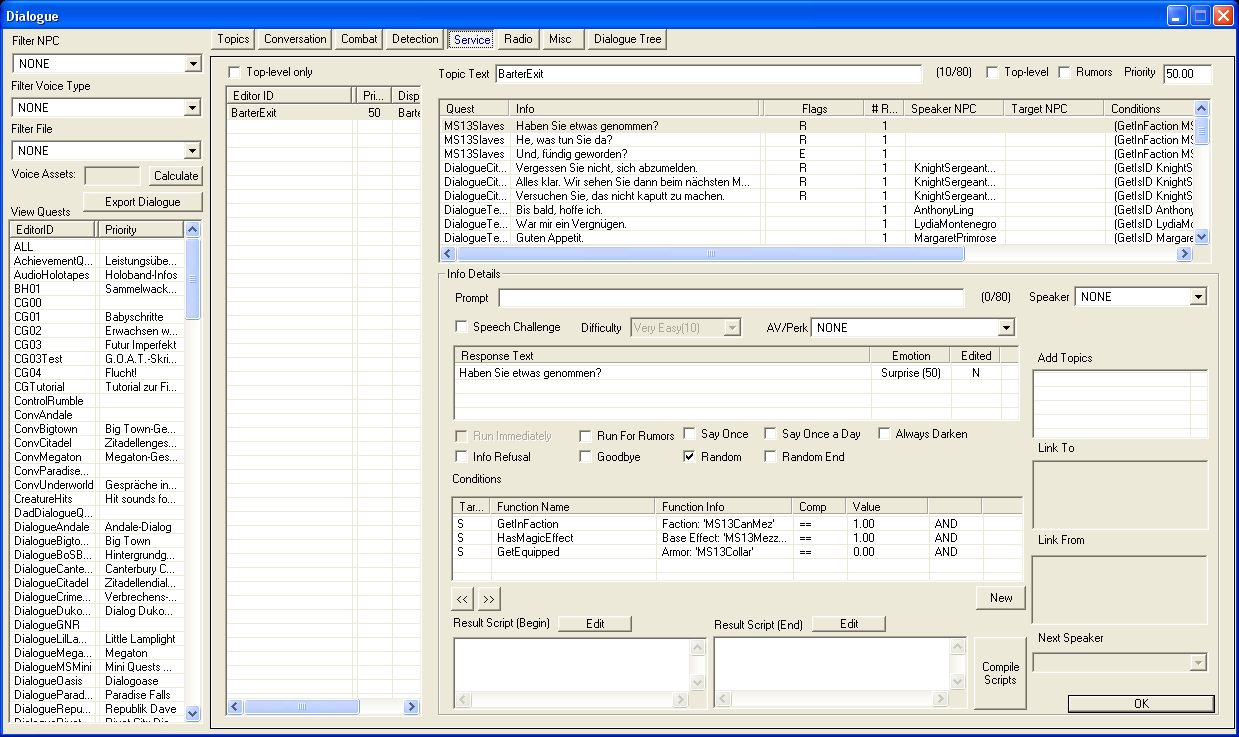Switch to the Topics tab

(x=233, y=39)
